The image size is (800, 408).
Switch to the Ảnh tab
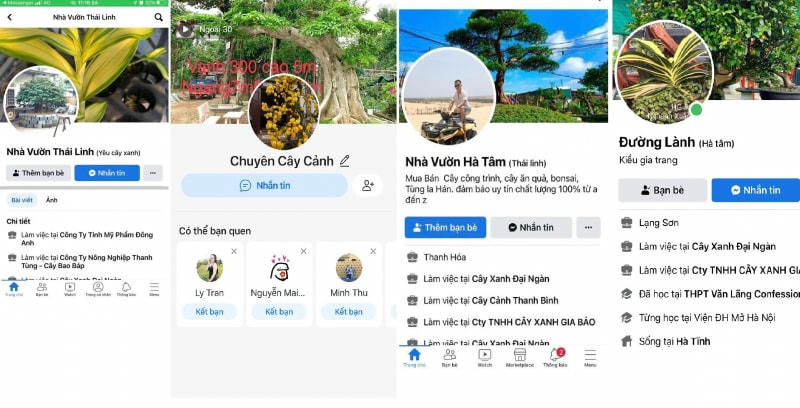[x=52, y=200]
